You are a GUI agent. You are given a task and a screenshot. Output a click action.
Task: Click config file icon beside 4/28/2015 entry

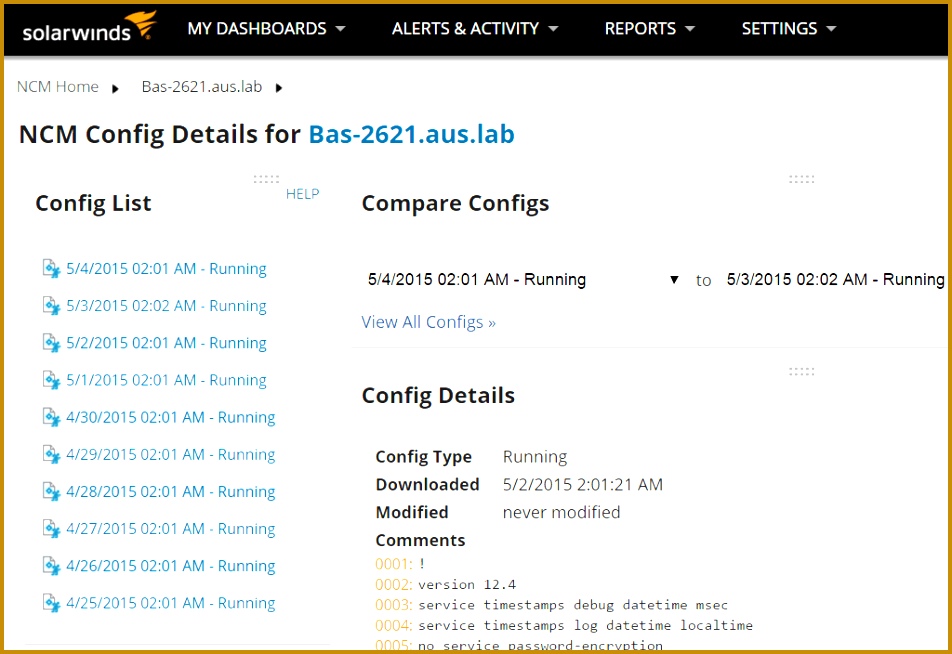point(51,491)
